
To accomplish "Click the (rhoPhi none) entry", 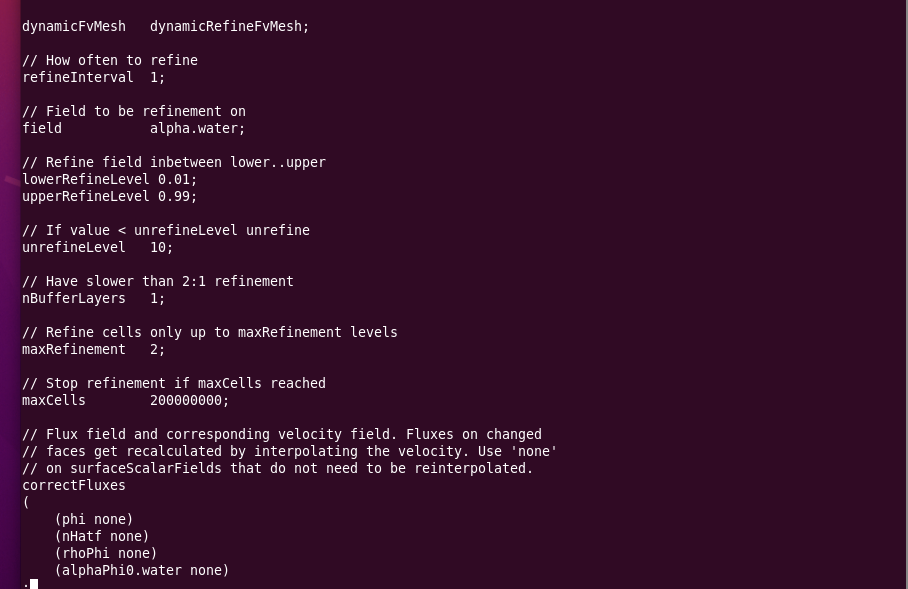I will click(106, 553).
